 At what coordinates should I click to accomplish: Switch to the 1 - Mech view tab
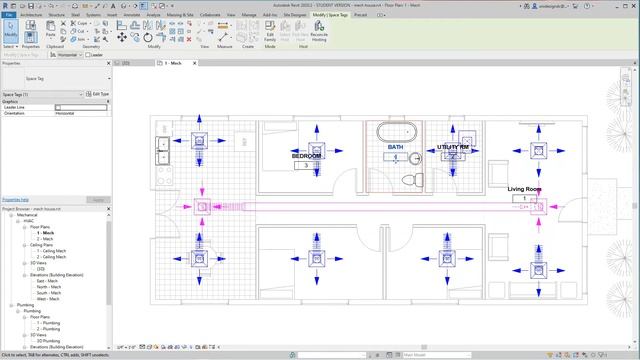click(173, 63)
